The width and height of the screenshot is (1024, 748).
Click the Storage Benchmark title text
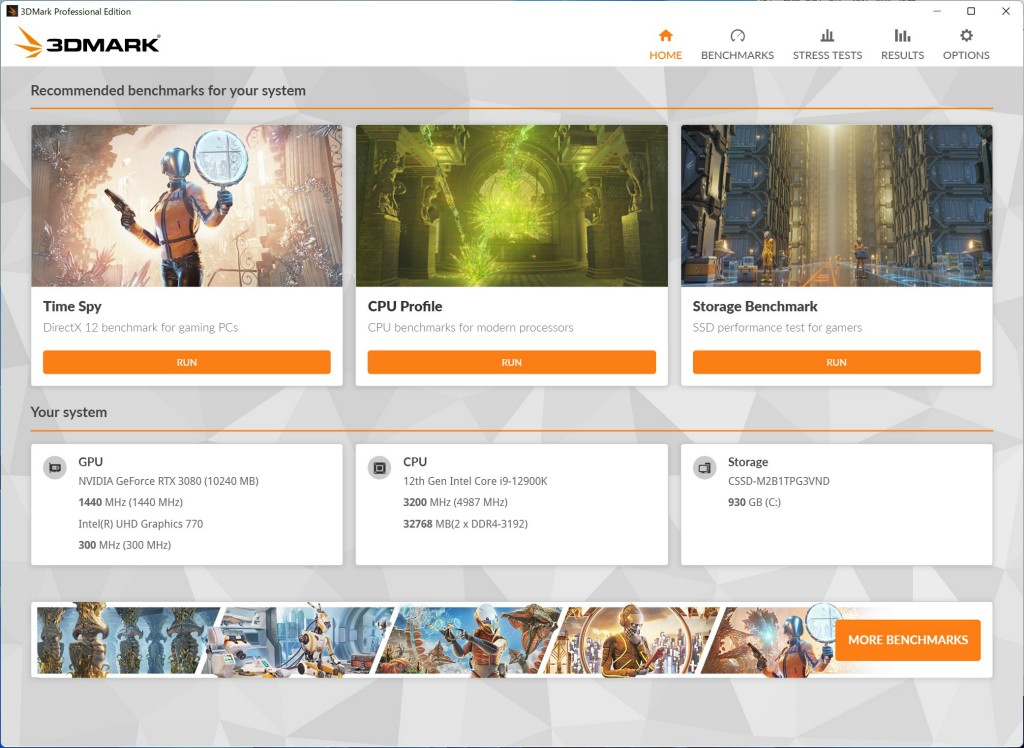755,306
